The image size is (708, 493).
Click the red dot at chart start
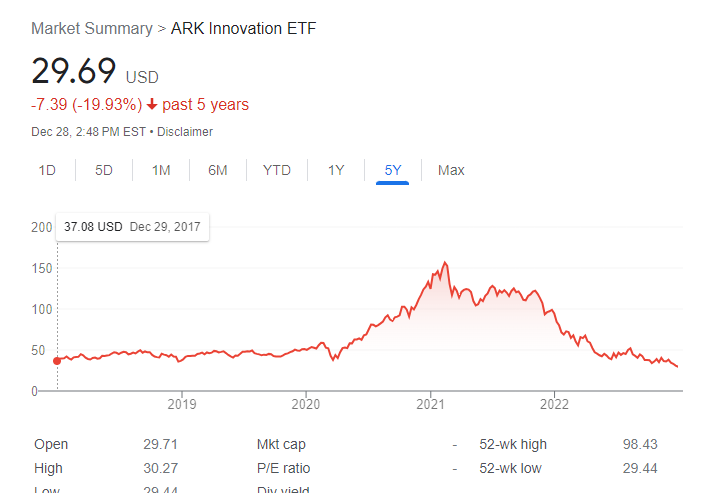click(57, 361)
